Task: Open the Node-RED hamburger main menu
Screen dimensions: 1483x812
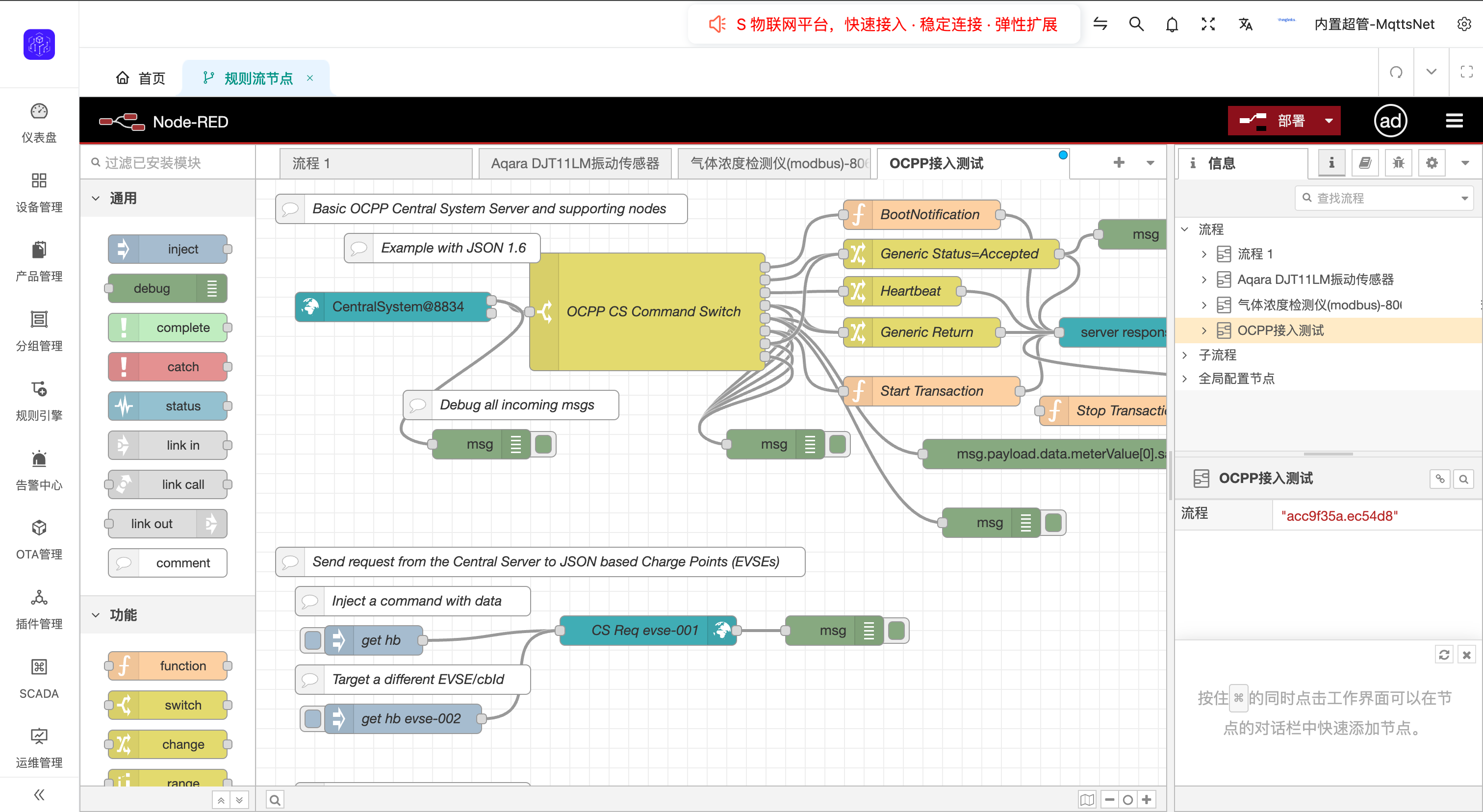Action: [1454, 121]
